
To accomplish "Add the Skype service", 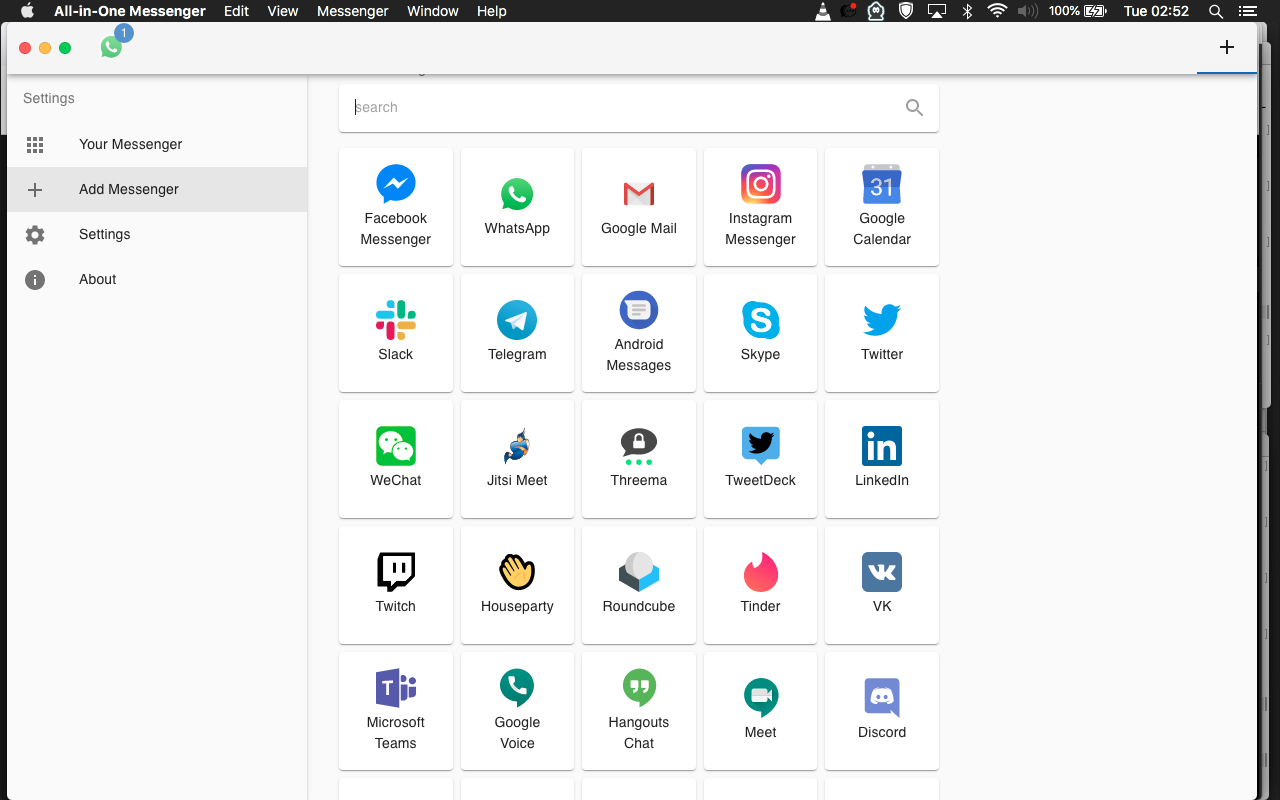I will tap(760, 333).
